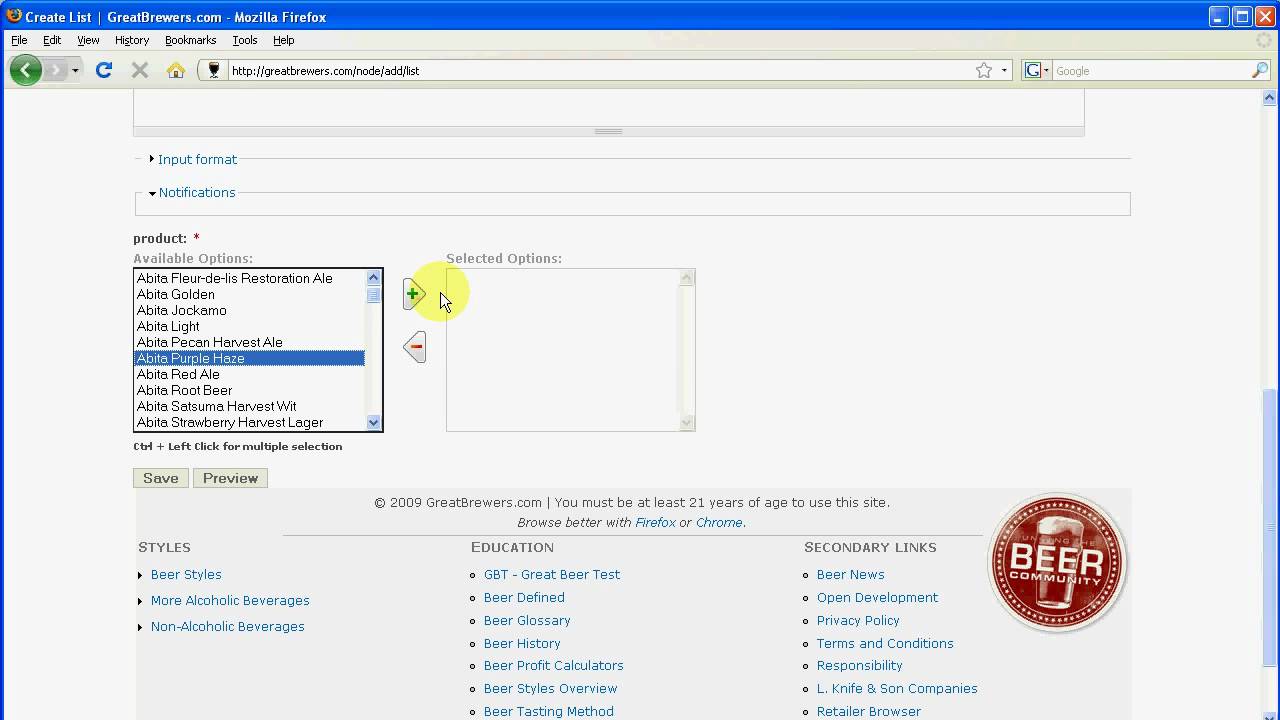Image resolution: width=1280 pixels, height=720 pixels.
Task: Select Abita Strawberry Harvest Lager option
Action: pos(250,422)
